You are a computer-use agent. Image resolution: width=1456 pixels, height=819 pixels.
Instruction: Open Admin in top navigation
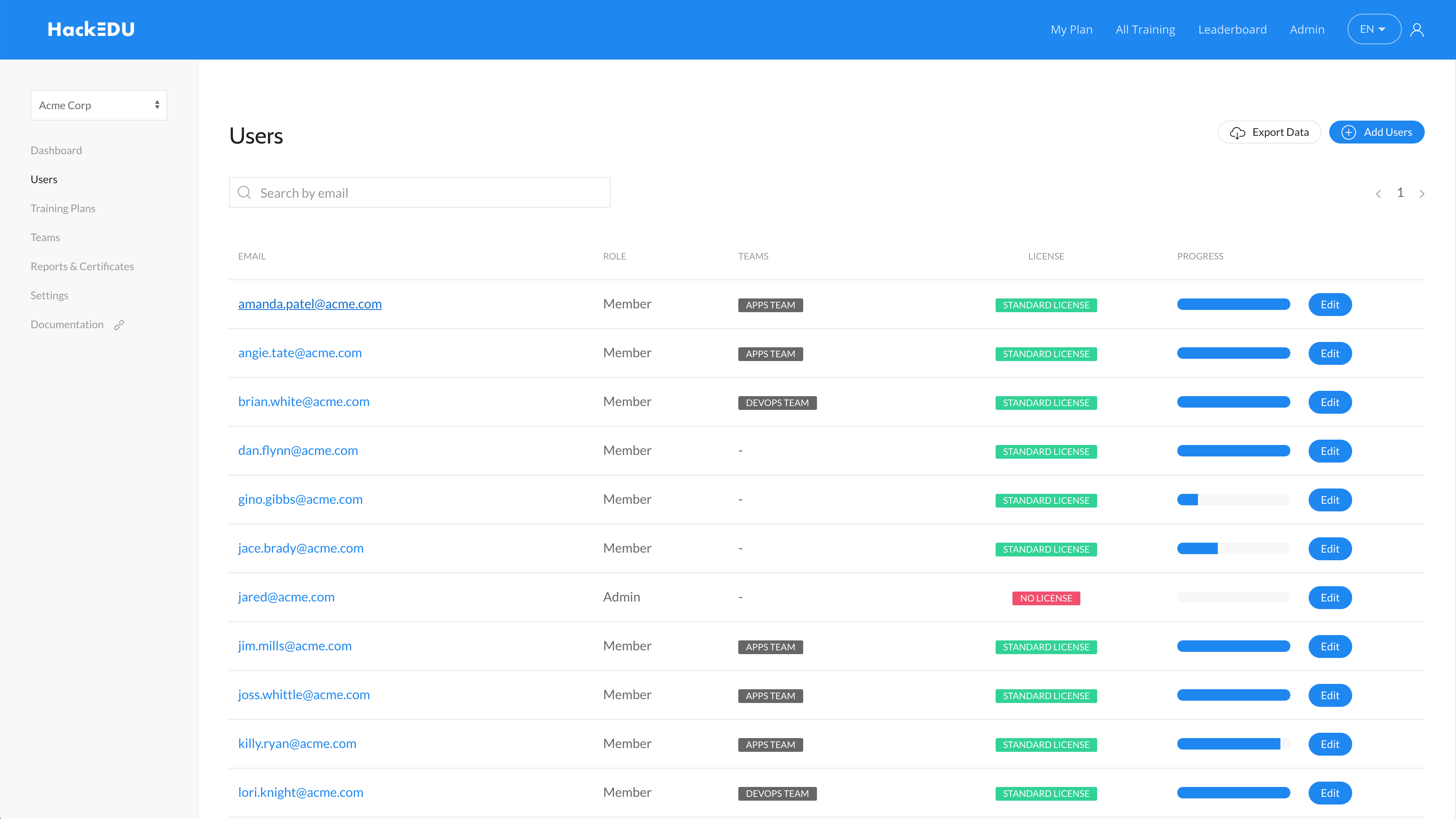tap(1307, 29)
